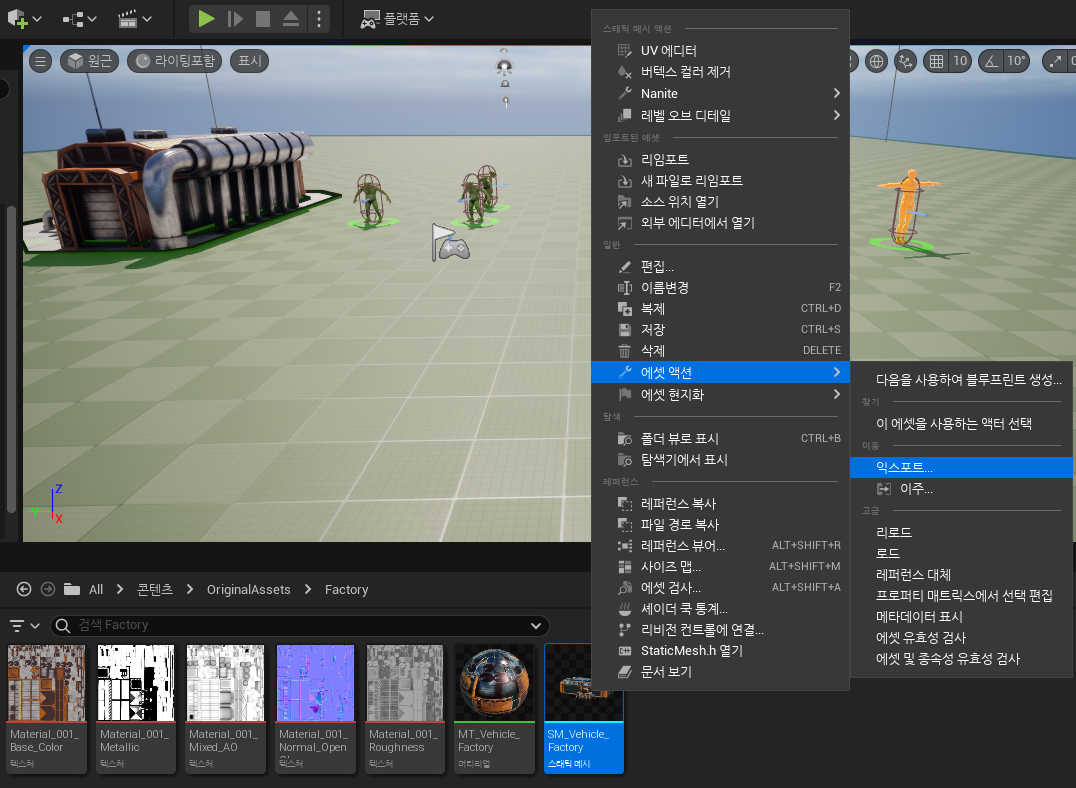The width and height of the screenshot is (1076, 788).
Task: Open the 라이팅포함 view mode menu
Action: click(174, 61)
